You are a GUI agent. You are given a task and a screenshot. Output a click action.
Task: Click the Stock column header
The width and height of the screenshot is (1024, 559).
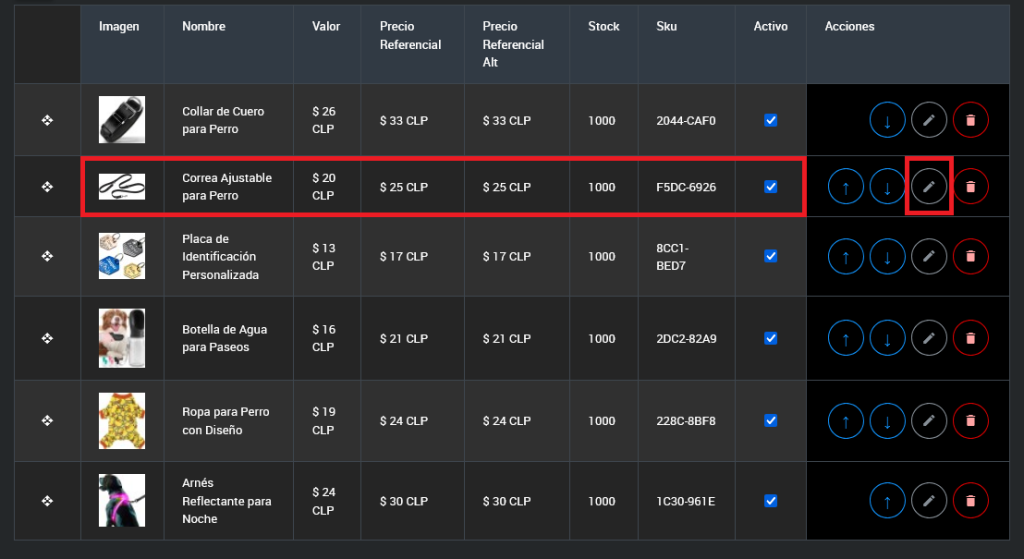603,27
